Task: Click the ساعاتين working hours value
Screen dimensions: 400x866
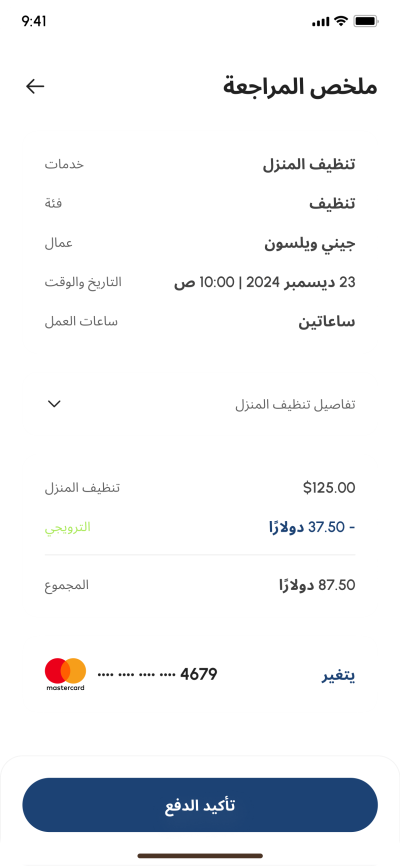Action: (327, 322)
